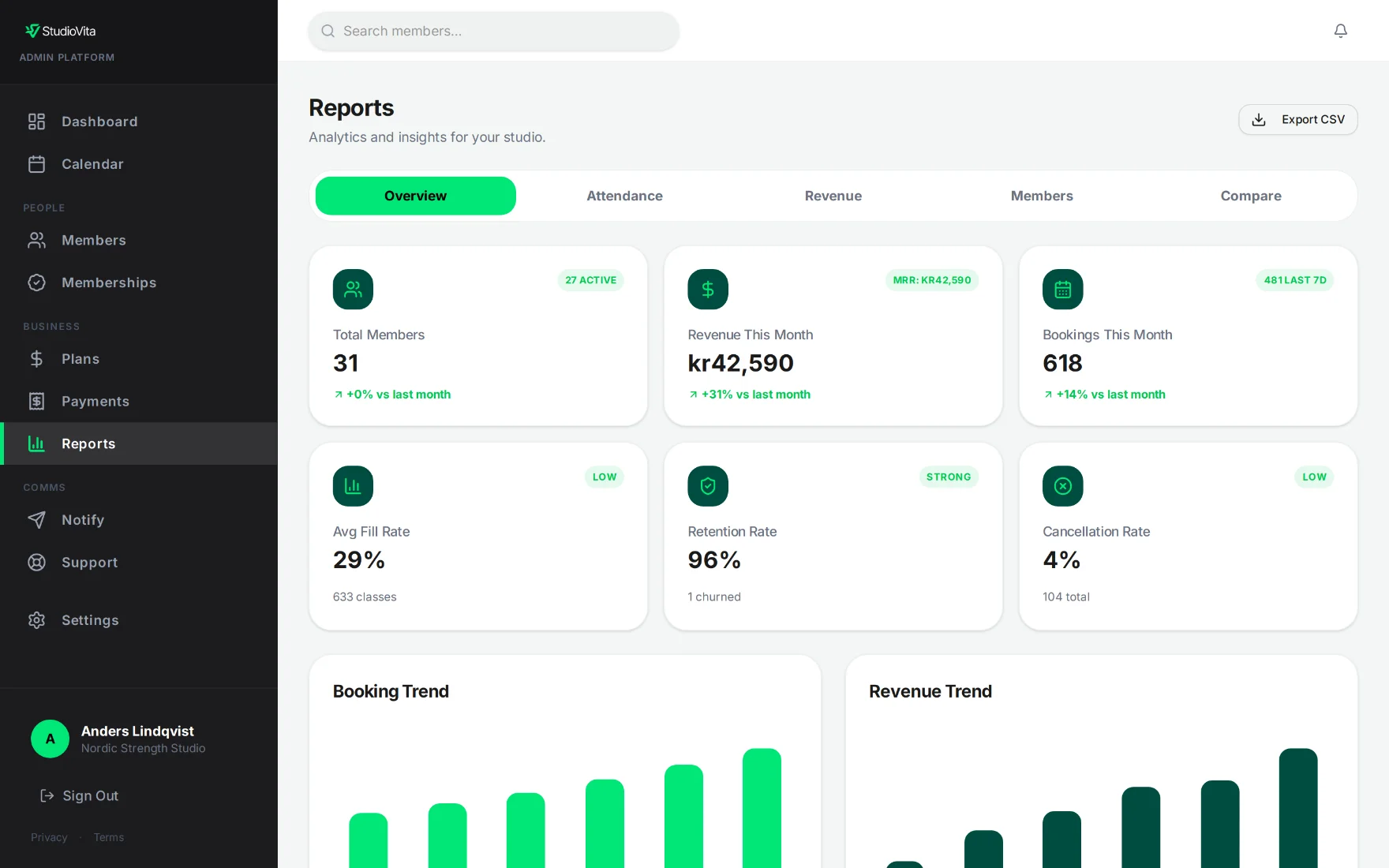The image size is (1389, 868).
Task: Sign Out of the admin platform
Action: click(x=79, y=795)
